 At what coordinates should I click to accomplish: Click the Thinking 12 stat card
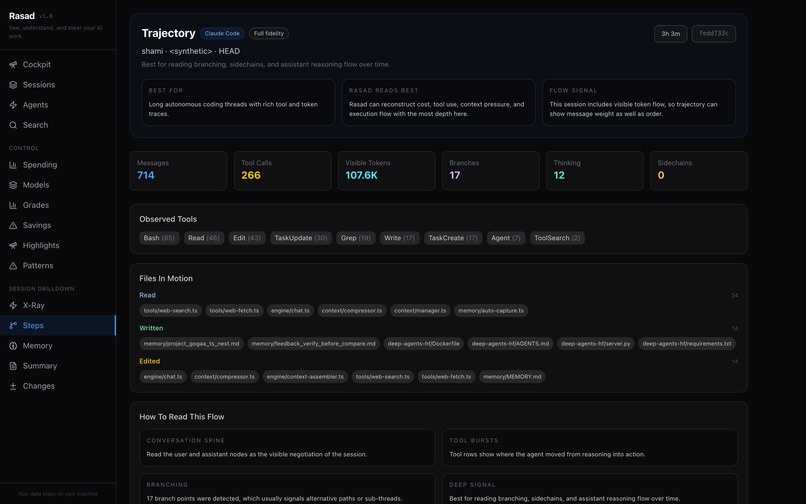pos(595,171)
